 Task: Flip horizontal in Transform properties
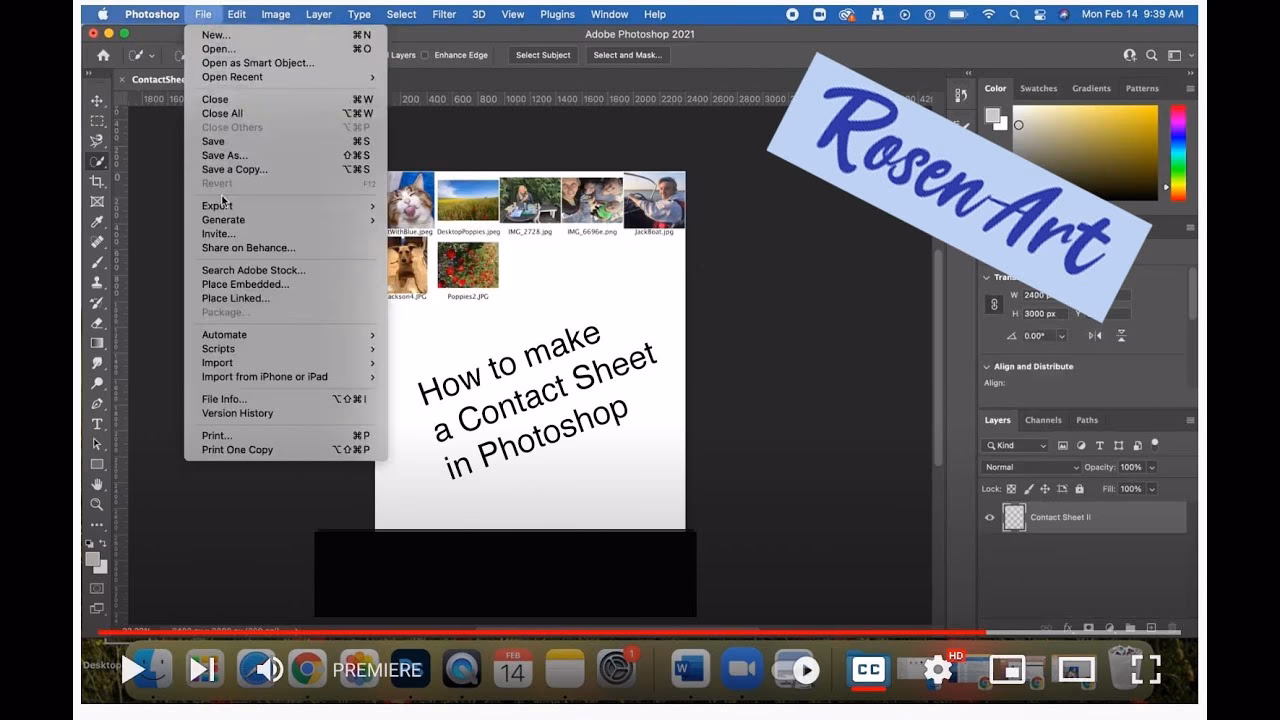pos(1095,336)
